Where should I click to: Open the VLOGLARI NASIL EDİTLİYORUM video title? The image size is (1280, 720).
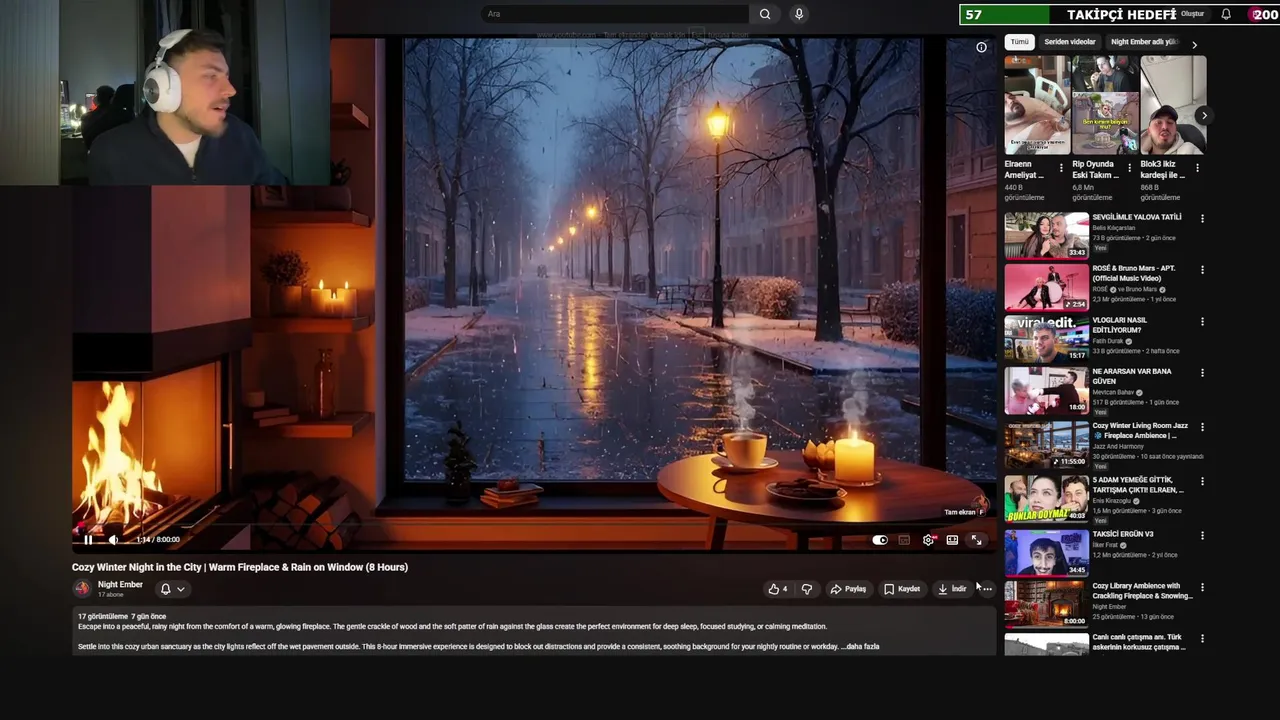(1120, 325)
